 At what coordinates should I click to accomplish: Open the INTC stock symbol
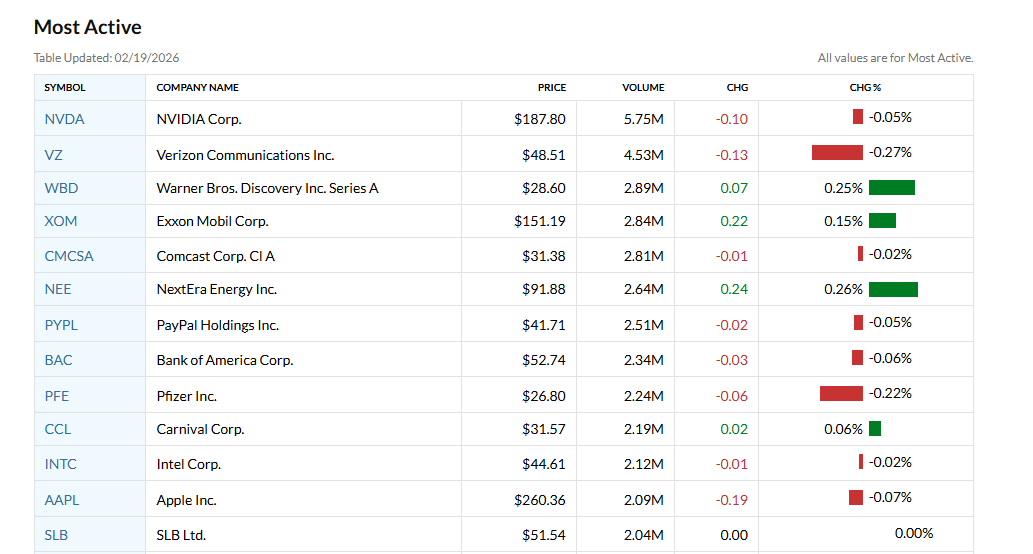[60, 464]
